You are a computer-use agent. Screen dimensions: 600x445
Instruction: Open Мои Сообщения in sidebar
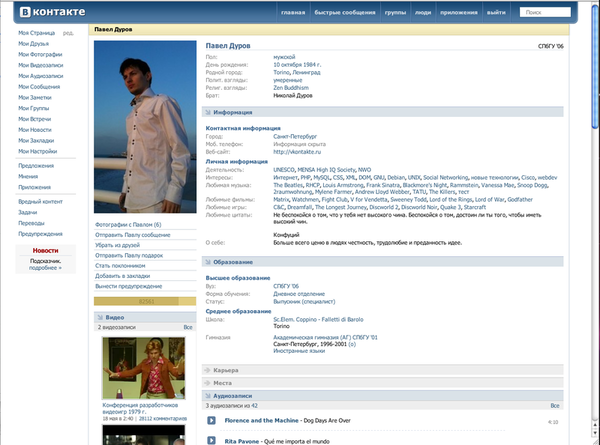(x=39, y=86)
